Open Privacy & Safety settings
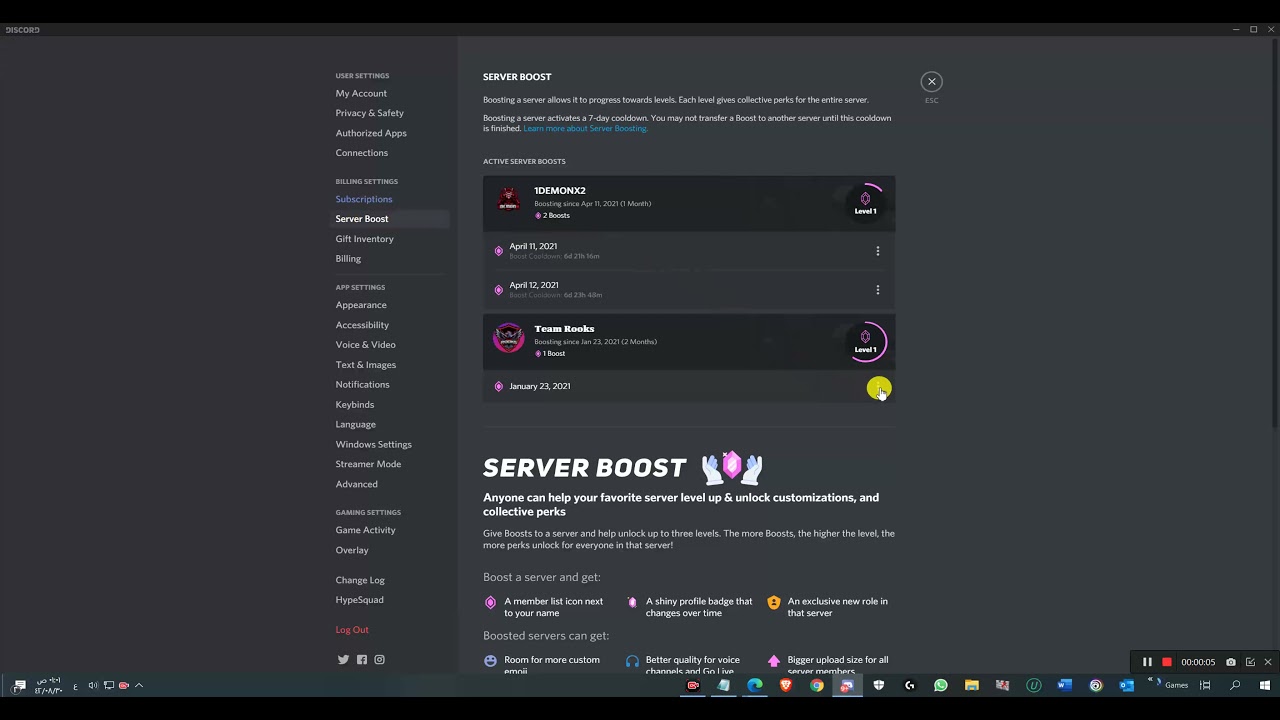Screen dimensions: 1280x720 click(x=370, y=113)
